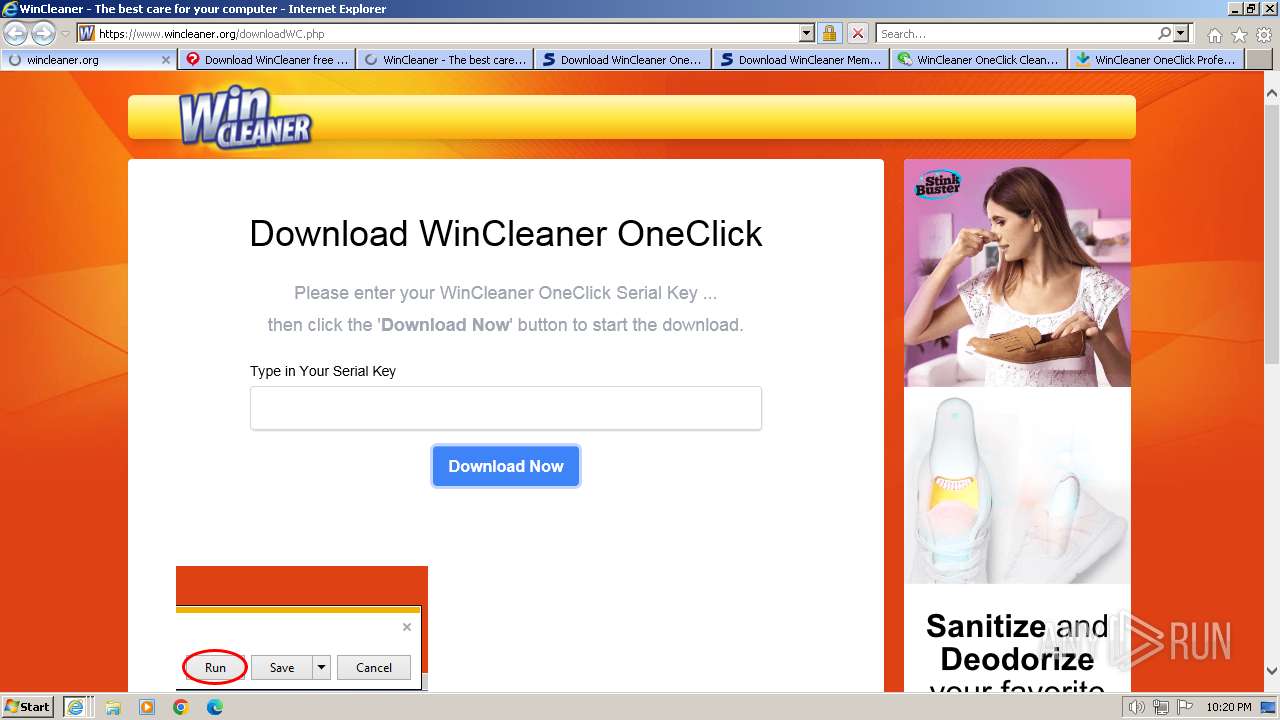Click the Search box in Internet Explorer
This screenshot has width=1280, height=720.
coord(1016,34)
